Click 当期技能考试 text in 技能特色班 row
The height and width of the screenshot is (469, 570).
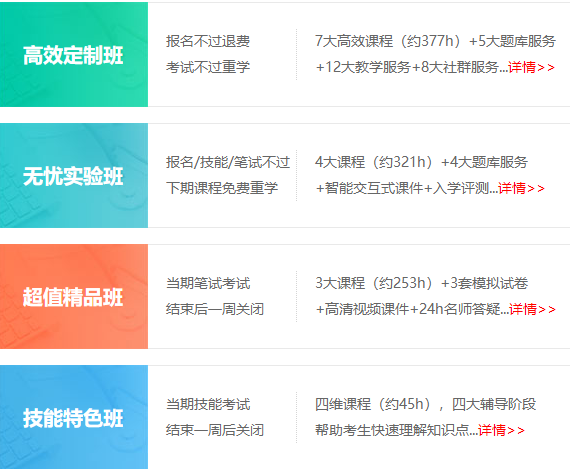pos(208,404)
